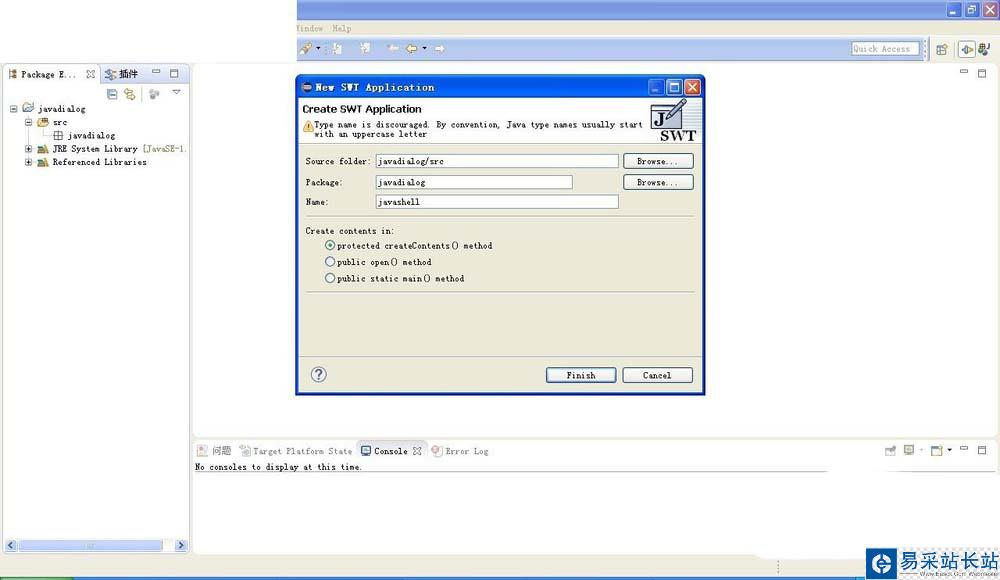Click the yellow Back navigation arrow

(411, 48)
